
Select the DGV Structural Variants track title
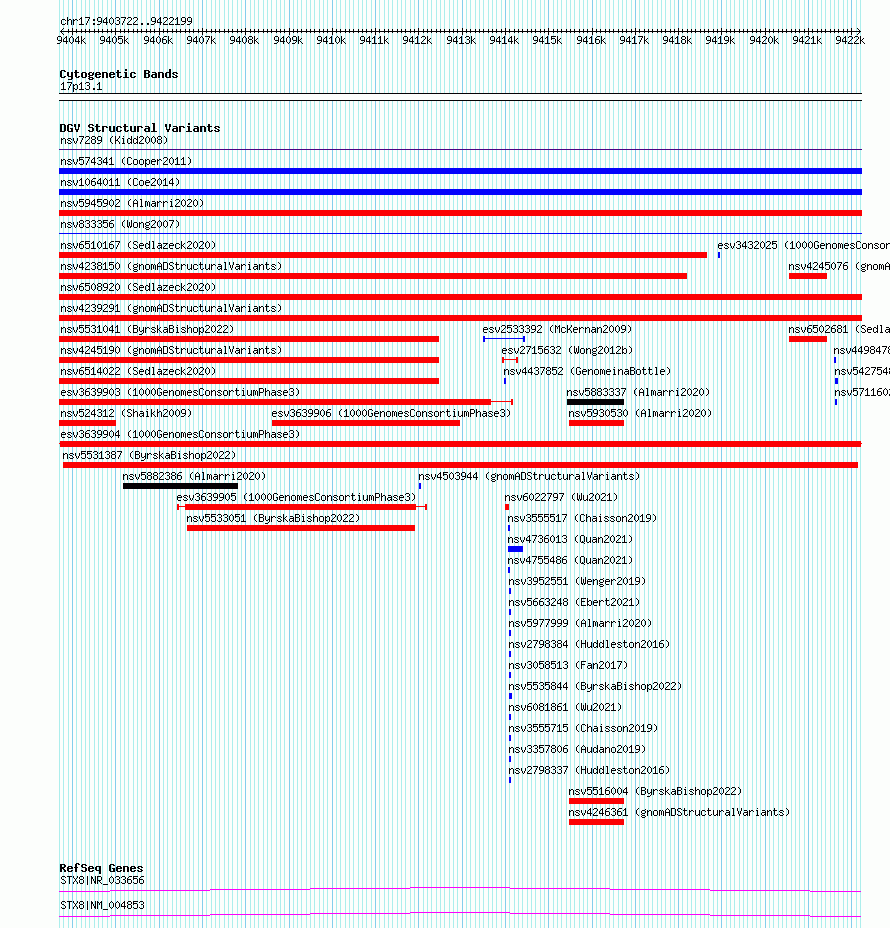(x=140, y=128)
